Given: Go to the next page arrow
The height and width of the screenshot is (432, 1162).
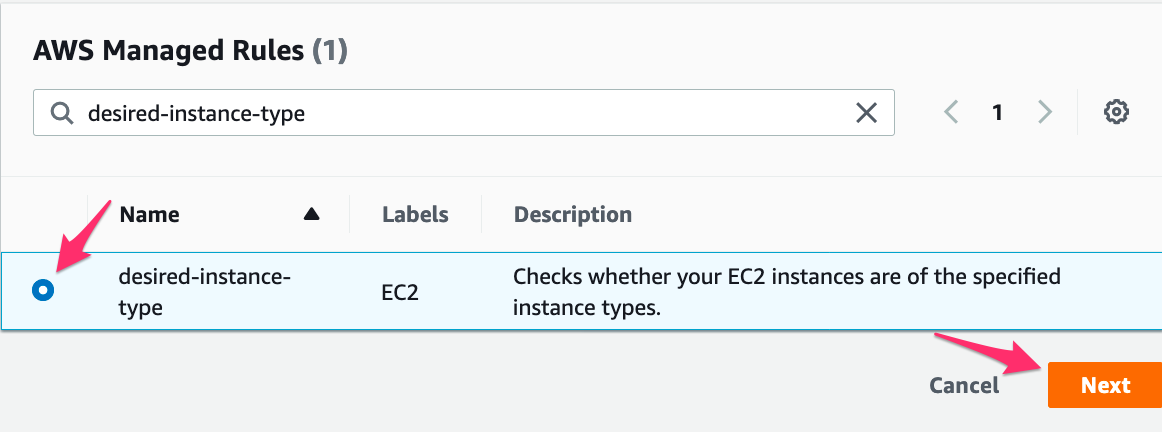Looking at the screenshot, I should [1045, 113].
